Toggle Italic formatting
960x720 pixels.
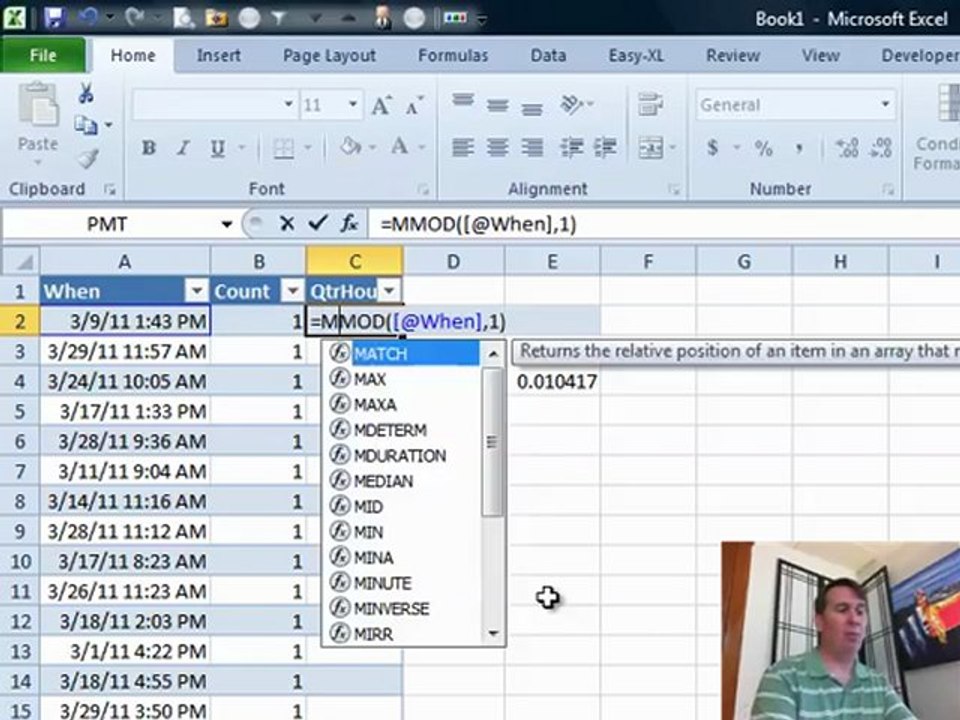[x=182, y=148]
